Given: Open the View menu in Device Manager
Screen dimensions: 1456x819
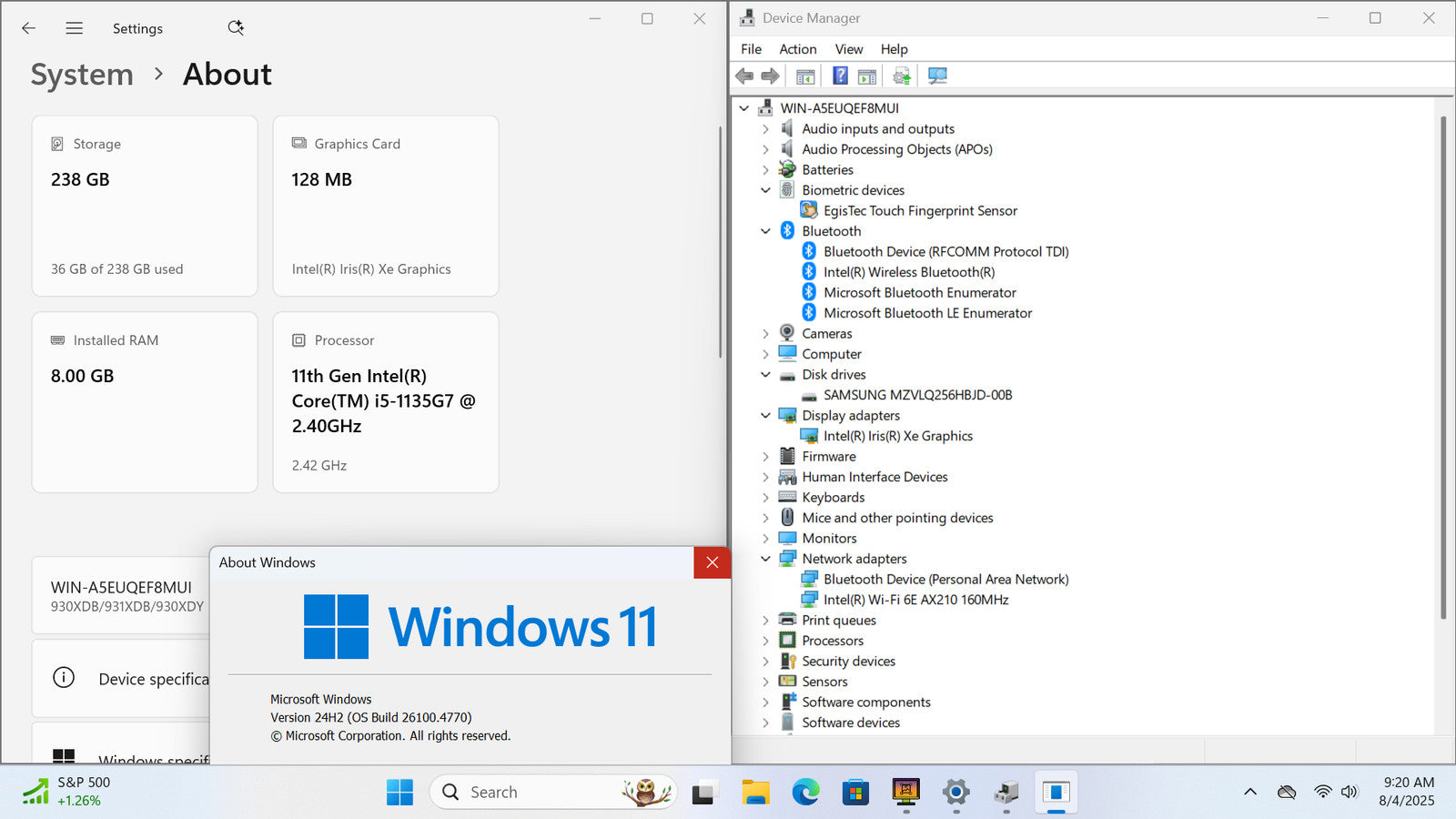Looking at the screenshot, I should click(848, 49).
